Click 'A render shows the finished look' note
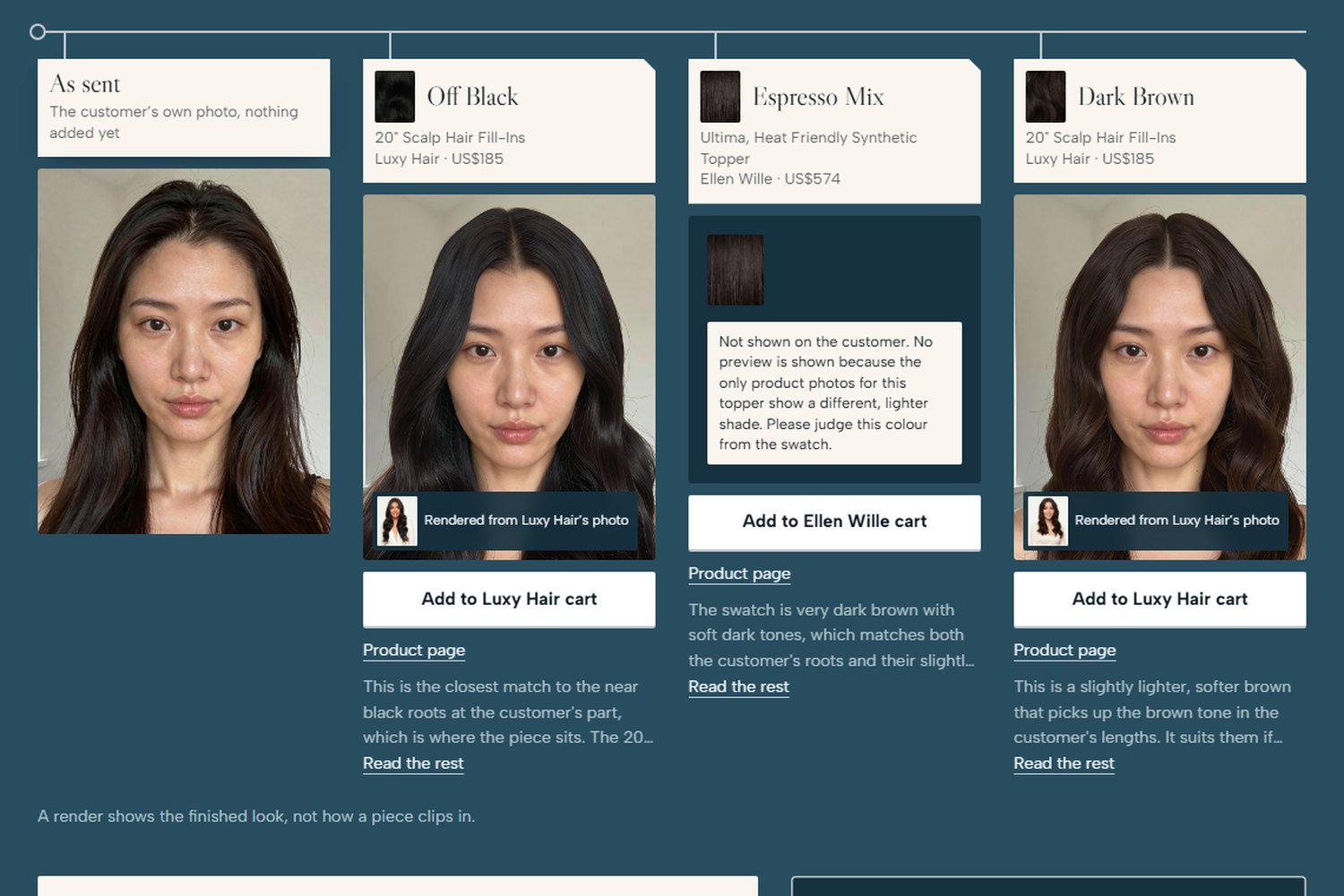Image resolution: width=1344 pixels, height=896 pixels. [x=256, y=816]
